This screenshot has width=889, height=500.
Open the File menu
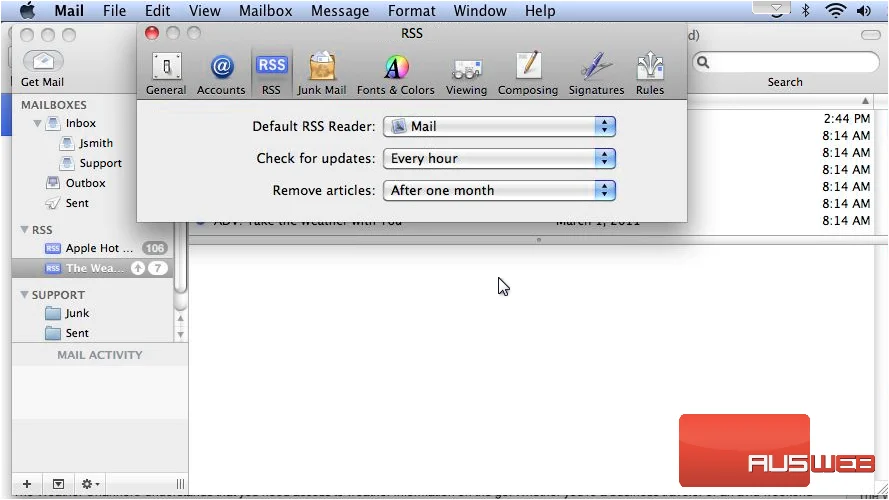pyautogui.click(x=115, y=11)
